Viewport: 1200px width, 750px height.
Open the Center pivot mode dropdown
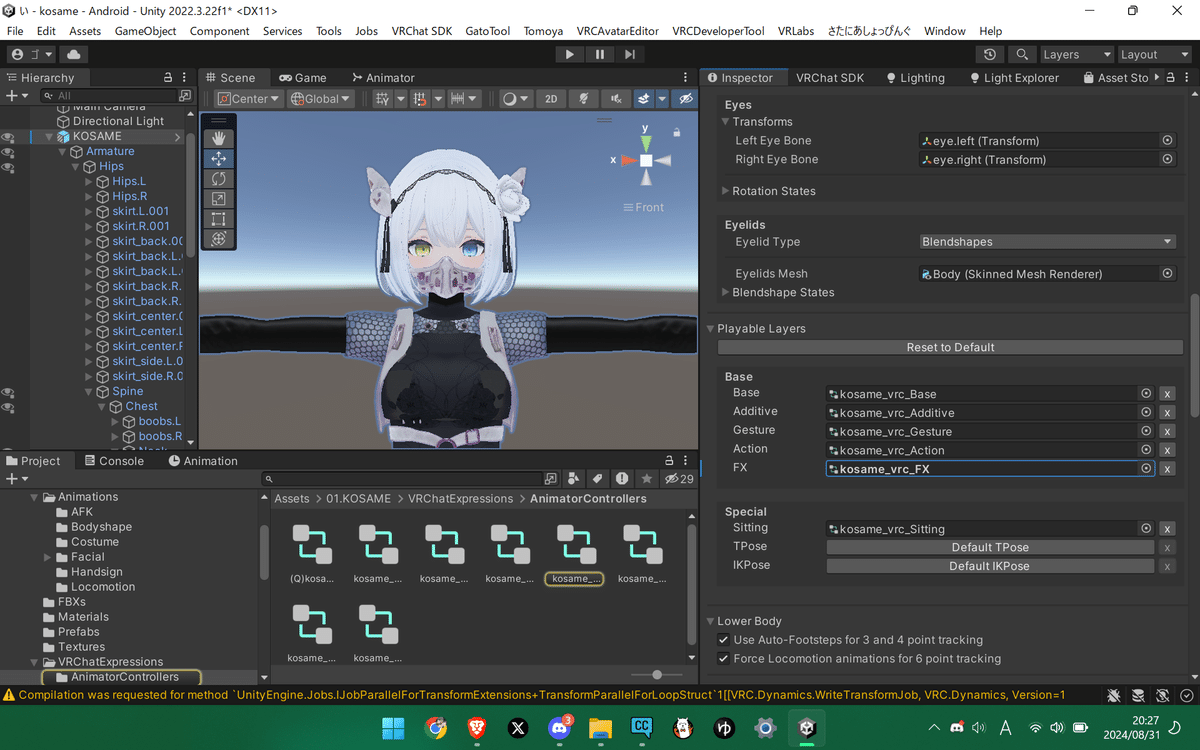249,98
